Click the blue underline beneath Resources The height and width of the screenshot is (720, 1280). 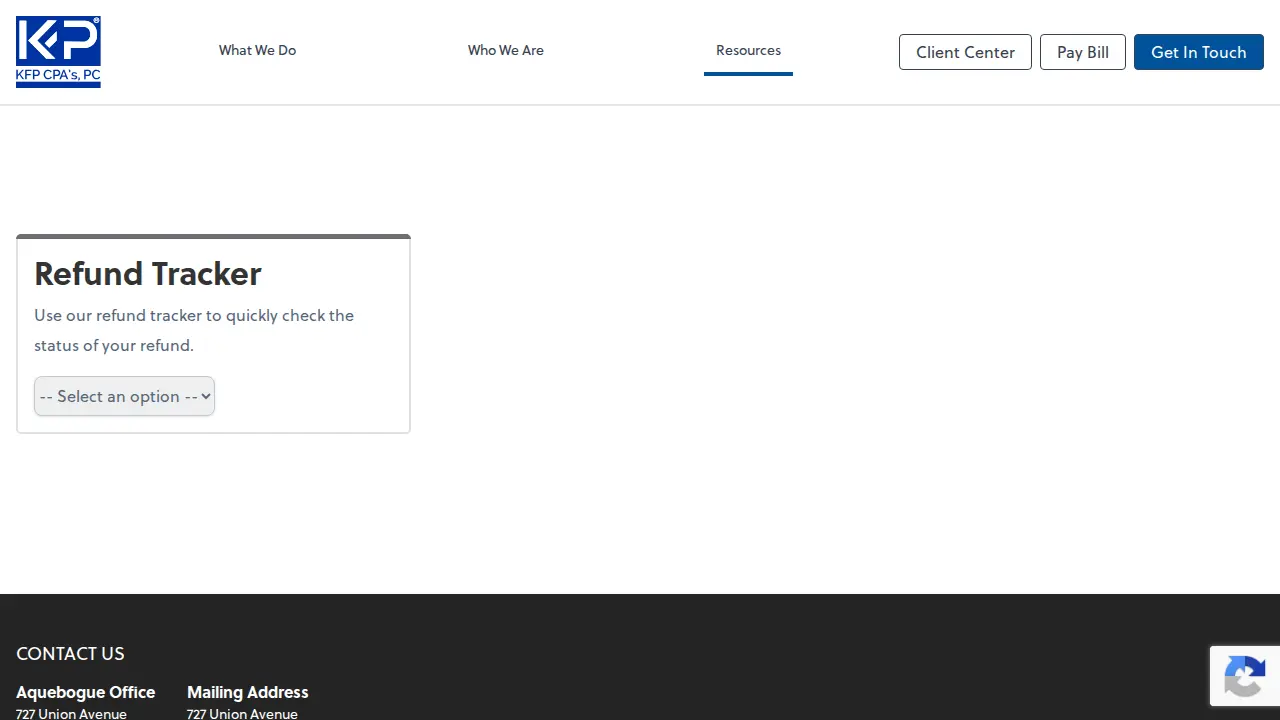tap(748, 73)
